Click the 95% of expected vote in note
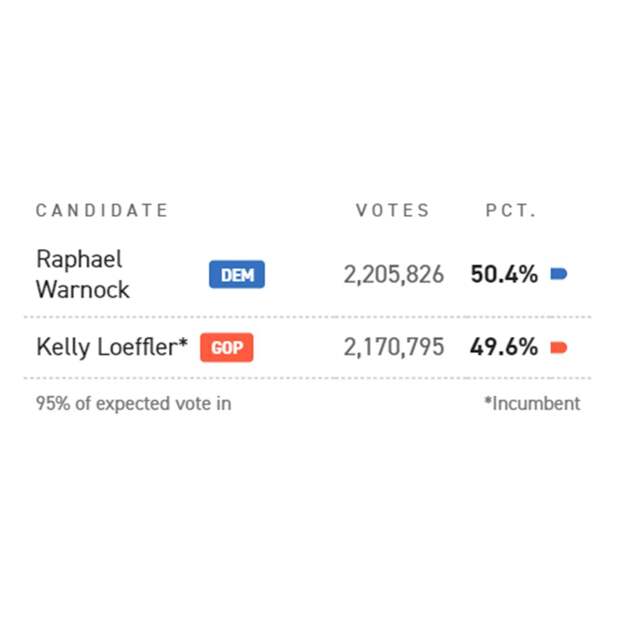 tap(134, 404)
